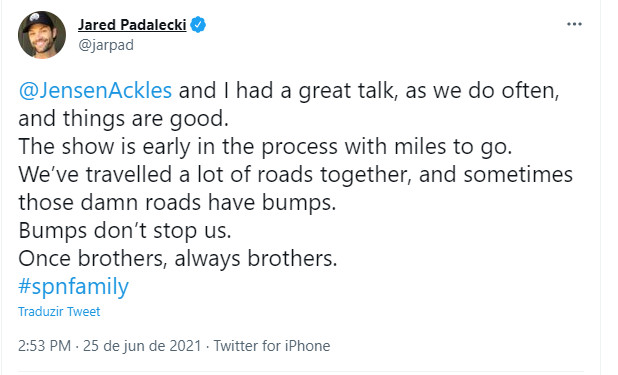Open the Twitter for iPhone source link
This screenshot has width=618, height=375.
pyautogui.click(x=272, y=346)
